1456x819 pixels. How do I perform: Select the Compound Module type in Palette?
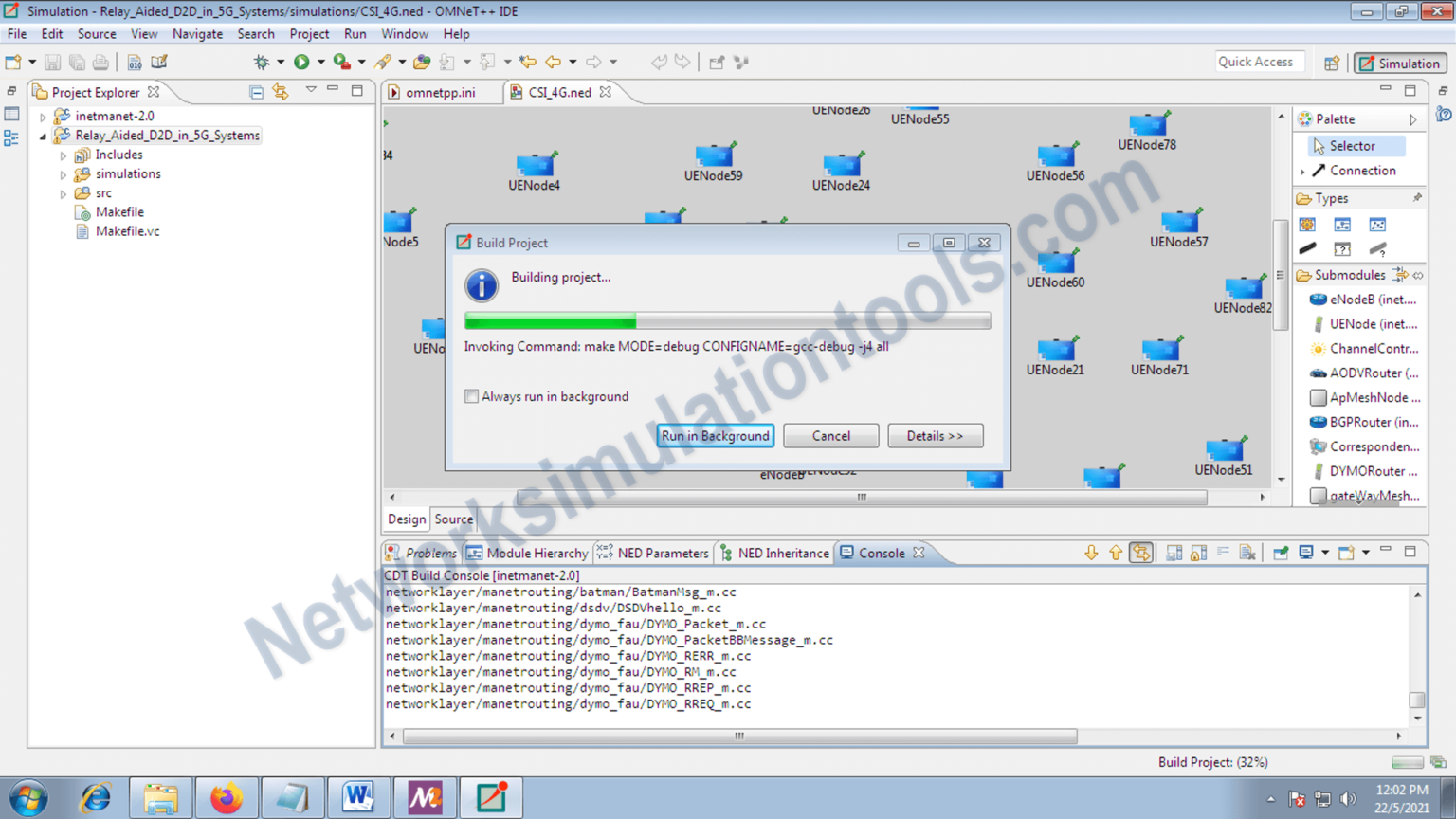point(1342,225)
